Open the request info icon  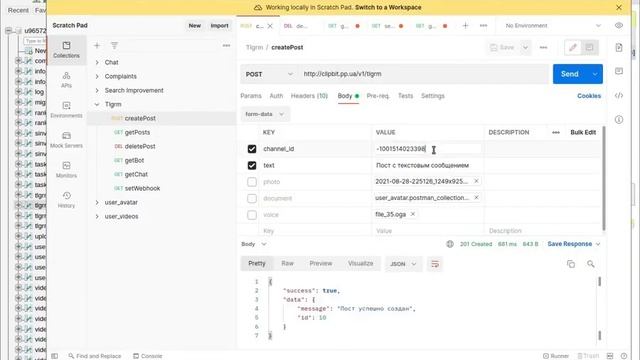point(619,120)
